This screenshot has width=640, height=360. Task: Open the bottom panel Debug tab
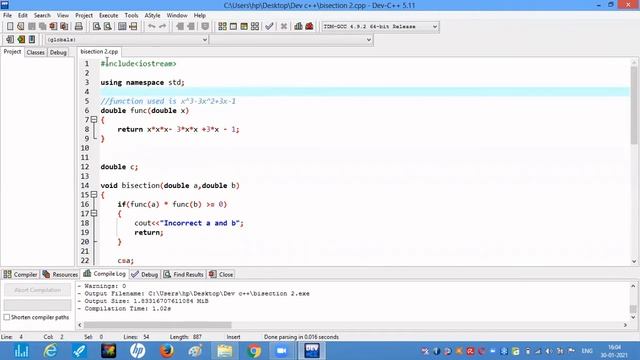pyautogui.click(x=144, y=274)
